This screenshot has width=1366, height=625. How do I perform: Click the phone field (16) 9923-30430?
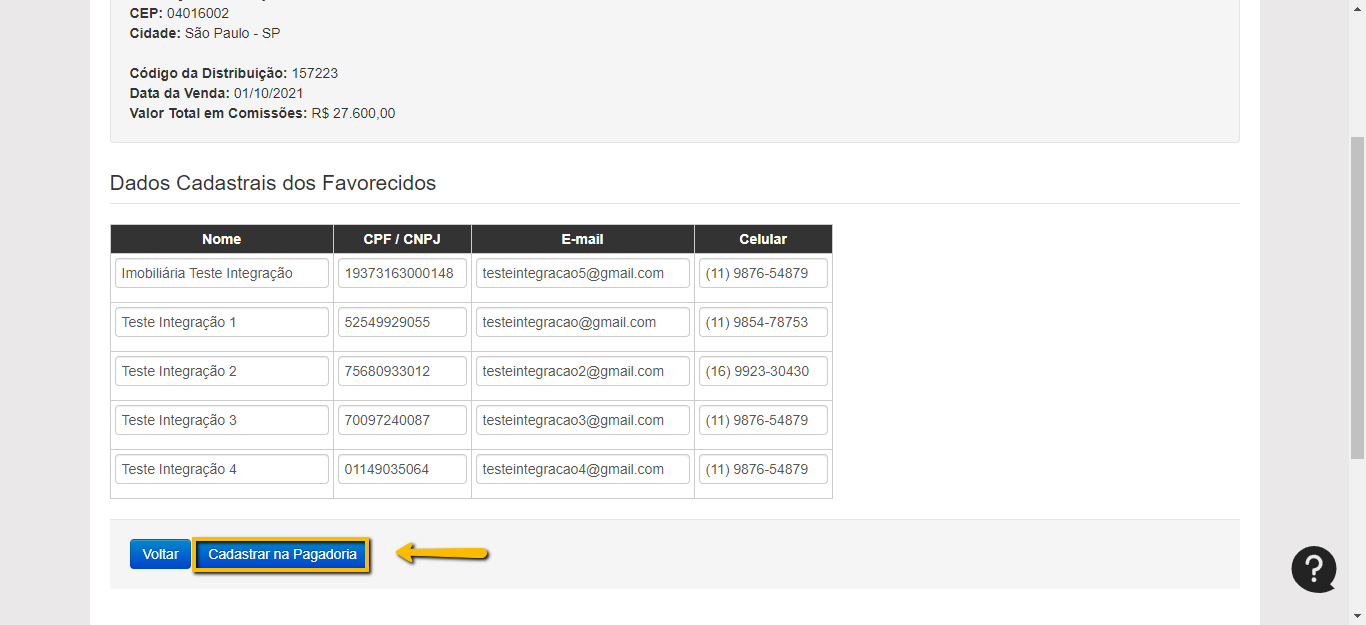pyautogui.click(x=762, y=371)
